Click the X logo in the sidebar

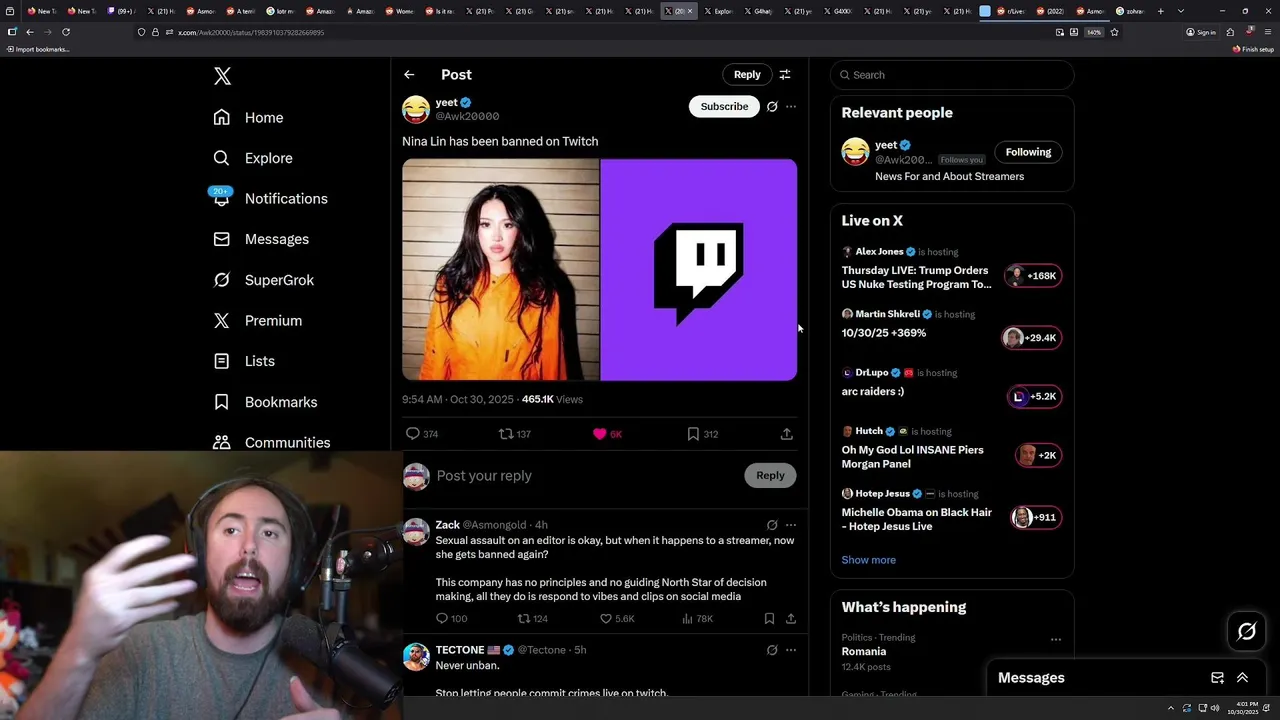click(222, 76)
